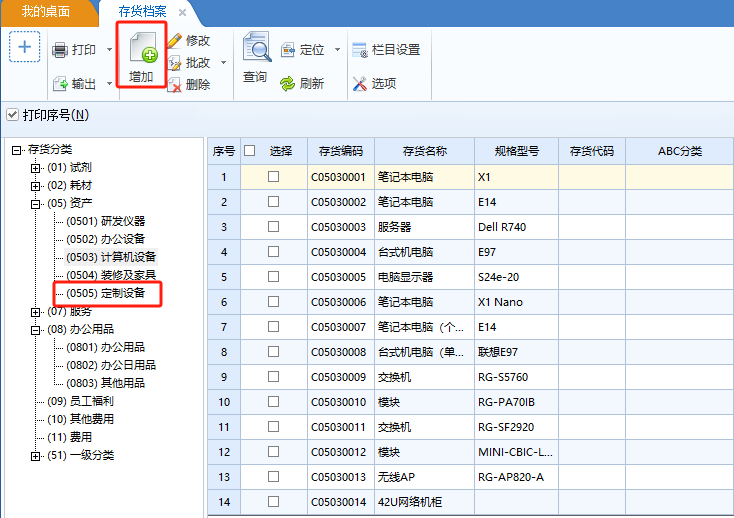This screenshot has width=734, height=518.
Task: Collapse the (08) 办公用品 tree node
Action: (36, 329)
